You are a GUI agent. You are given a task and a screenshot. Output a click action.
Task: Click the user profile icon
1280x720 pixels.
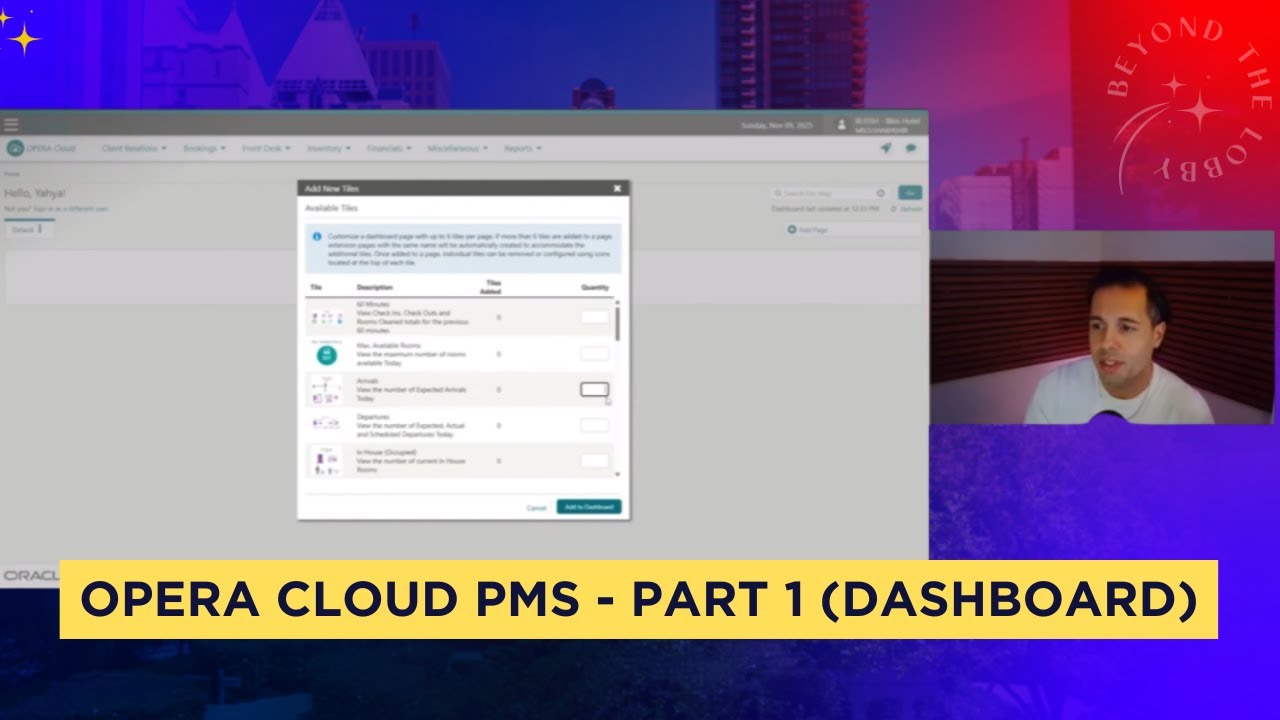tap(841, 125)
